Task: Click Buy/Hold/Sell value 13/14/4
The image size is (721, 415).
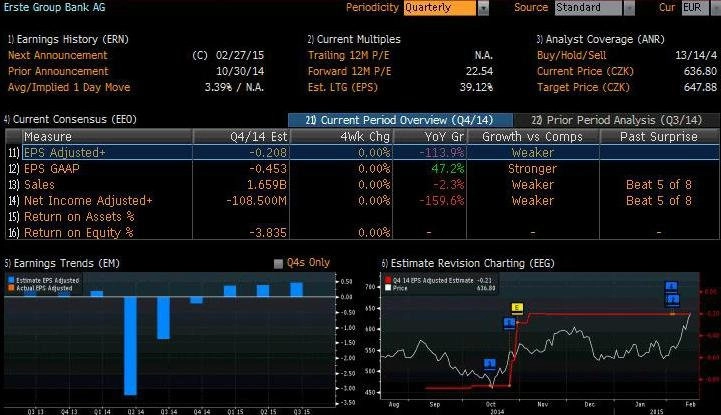Action: click(696, 56)
